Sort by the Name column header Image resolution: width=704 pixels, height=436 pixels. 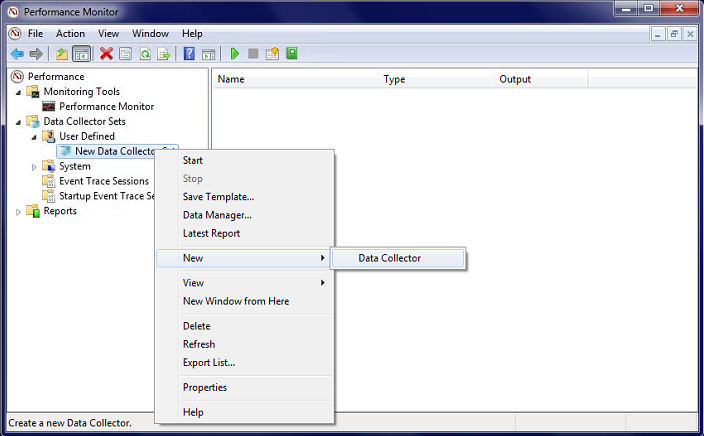295,79
